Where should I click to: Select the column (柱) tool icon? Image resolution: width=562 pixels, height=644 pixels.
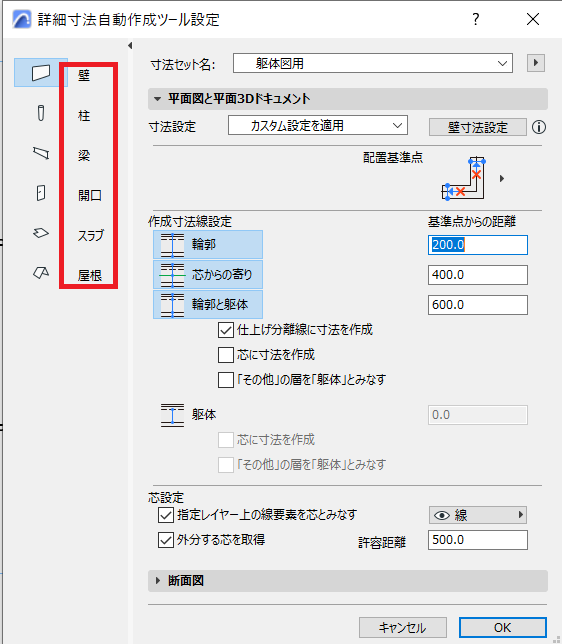[x=41, y=113]
